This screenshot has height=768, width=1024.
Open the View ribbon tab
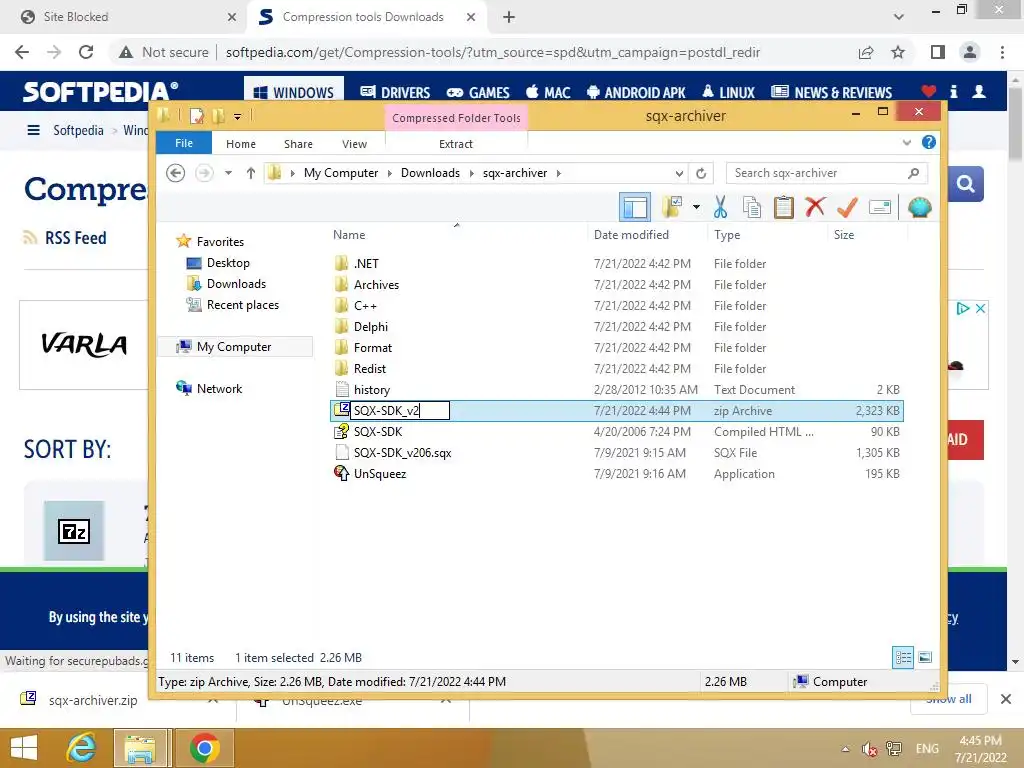coord(355,144)
